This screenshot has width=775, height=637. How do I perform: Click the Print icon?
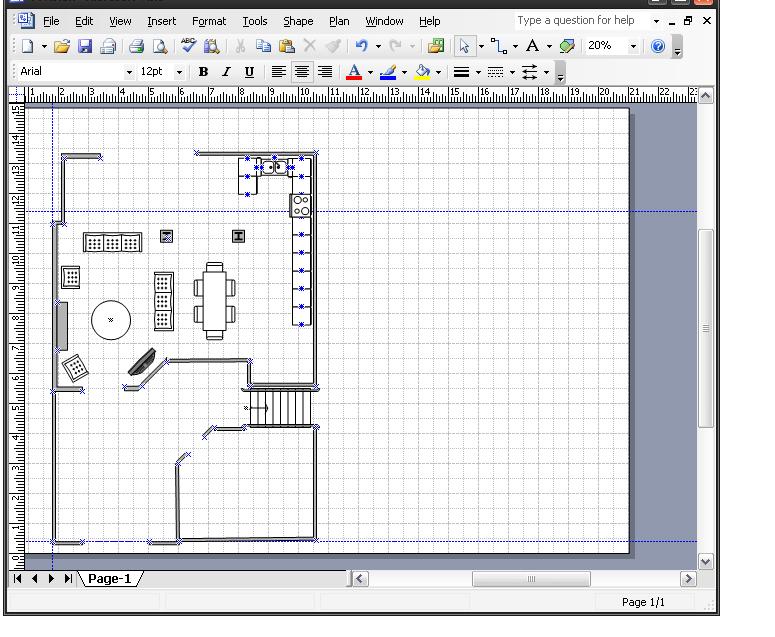click(136, 46)
